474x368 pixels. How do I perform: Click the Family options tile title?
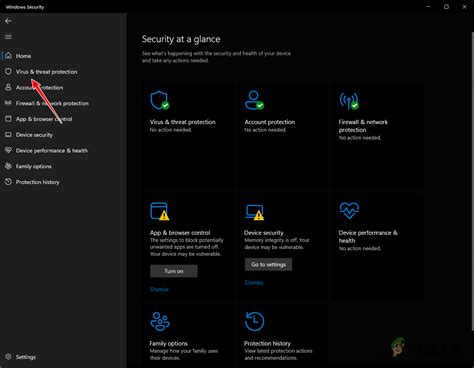click(168, 343)
